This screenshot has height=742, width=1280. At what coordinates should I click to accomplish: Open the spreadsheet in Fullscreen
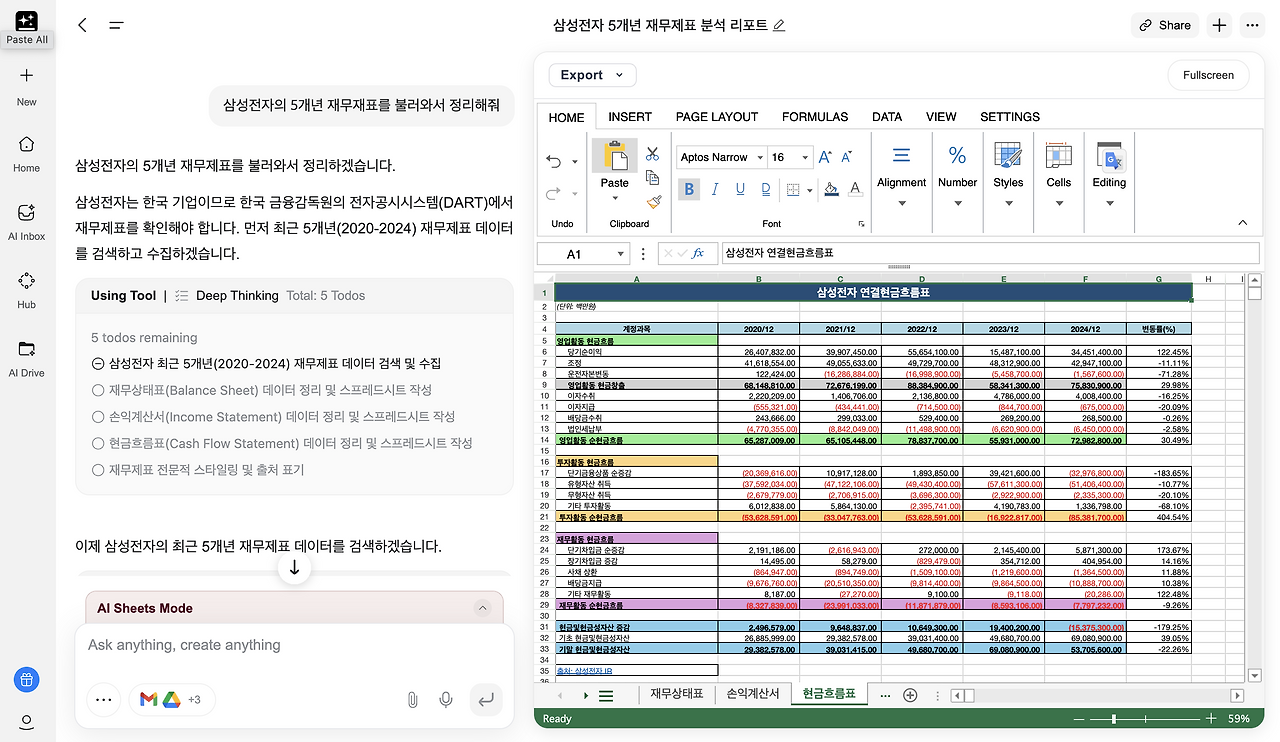click(x=1208, y=75)
